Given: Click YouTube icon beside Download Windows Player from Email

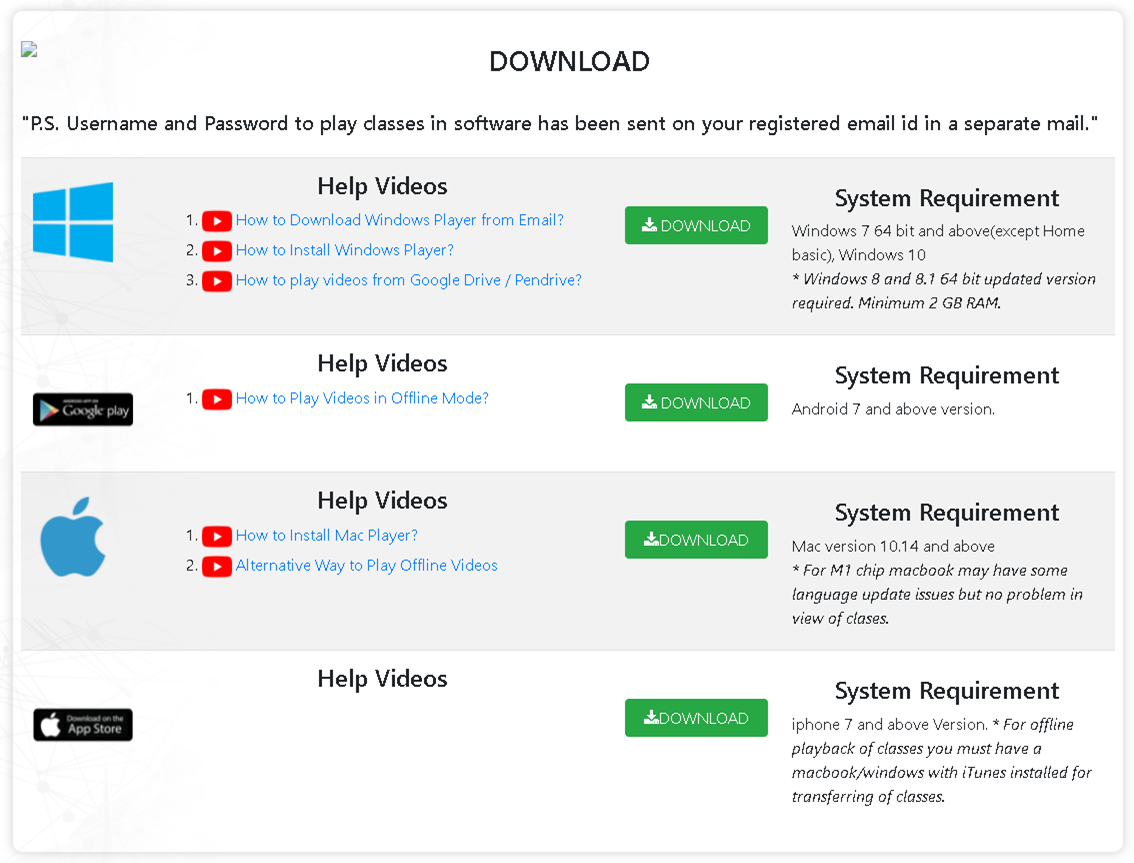Looking at the screenshot, I should [x=217, y=221].
